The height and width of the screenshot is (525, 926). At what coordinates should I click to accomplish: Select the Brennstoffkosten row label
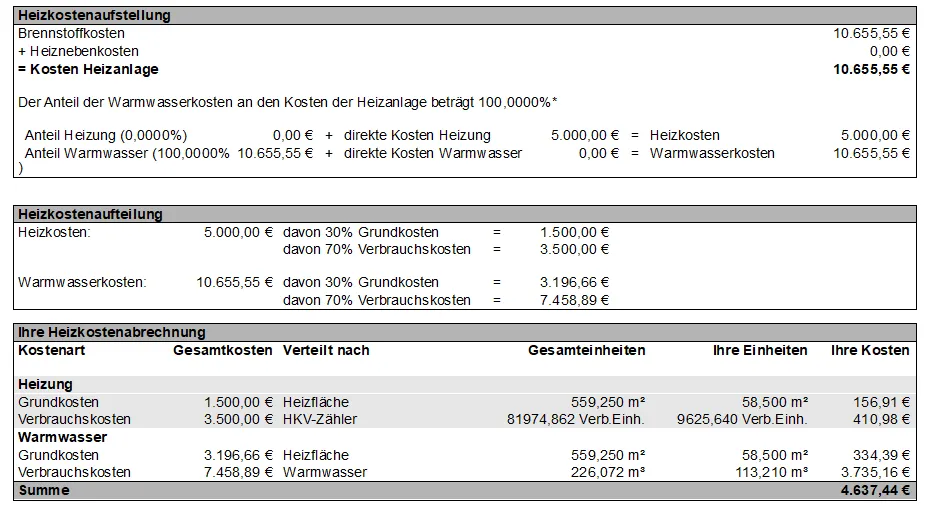point(71,33)
